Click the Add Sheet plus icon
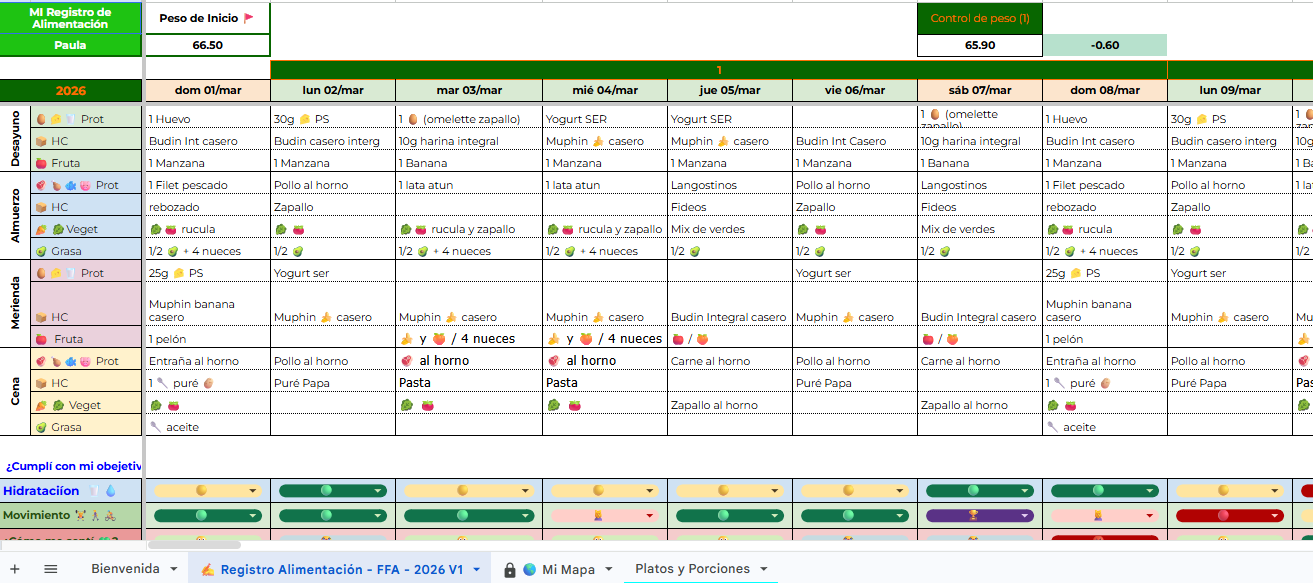 point(15,569)
